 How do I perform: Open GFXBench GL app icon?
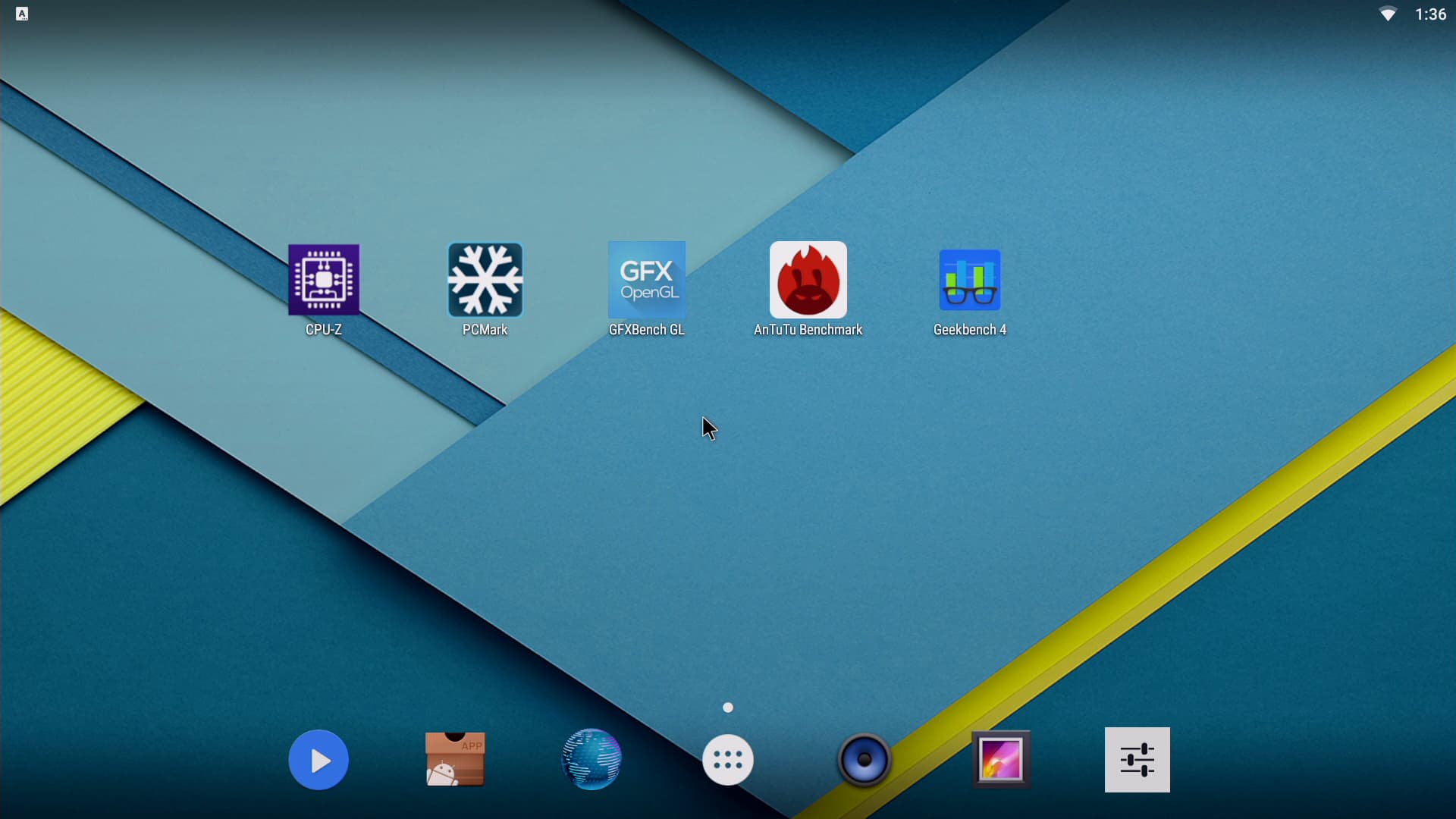tap(647, 279)
